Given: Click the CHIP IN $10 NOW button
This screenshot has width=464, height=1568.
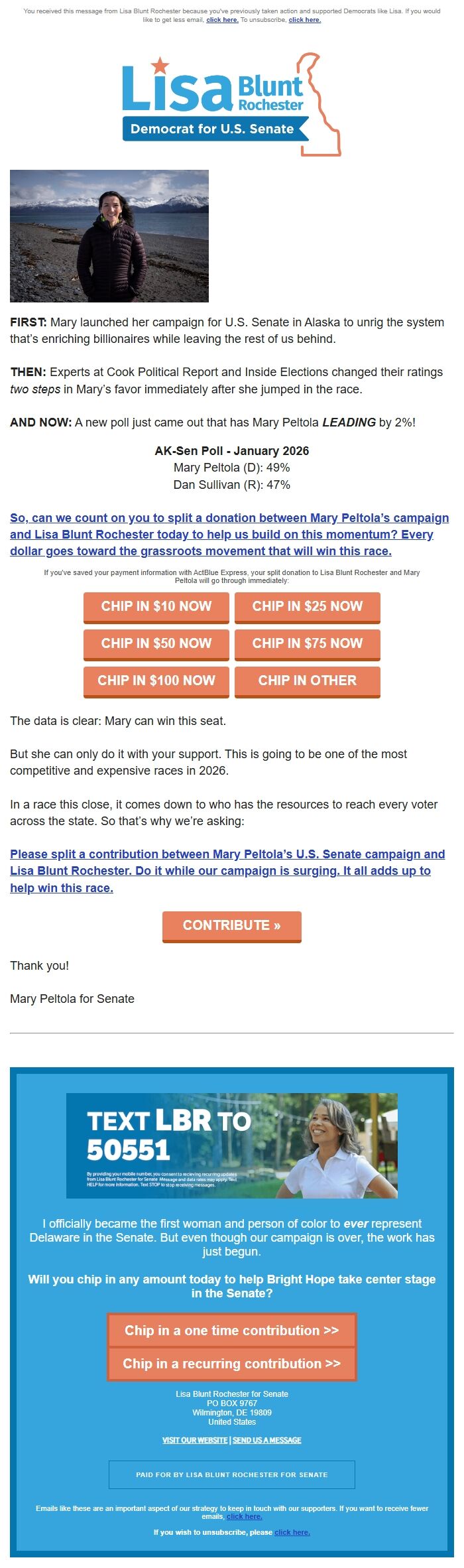Looking at the screenshot, I should point(155,606).
